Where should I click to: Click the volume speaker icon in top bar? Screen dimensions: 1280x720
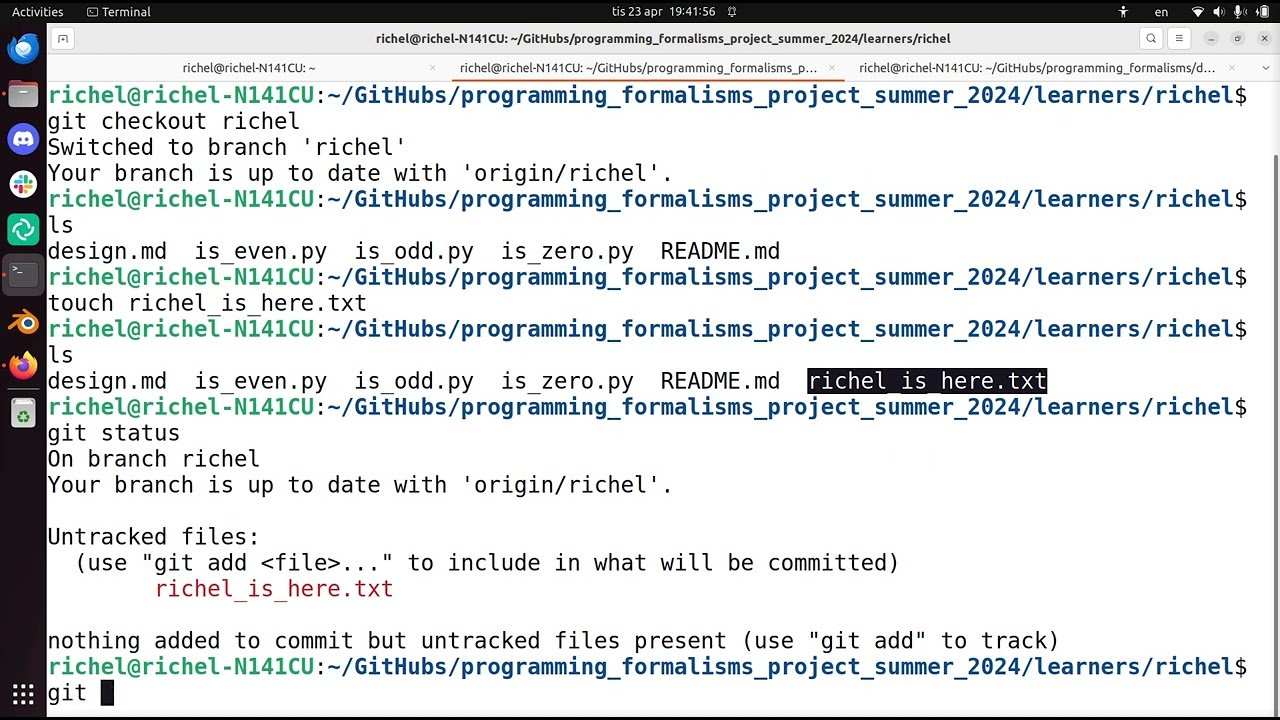point(1219,12)
